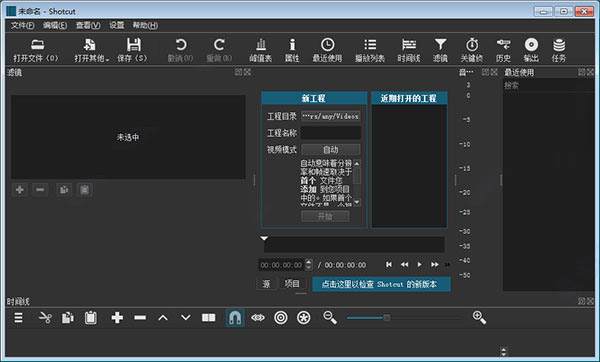
Task: Toggle the ripple (concentric circles) button
Action: (281, 318)
